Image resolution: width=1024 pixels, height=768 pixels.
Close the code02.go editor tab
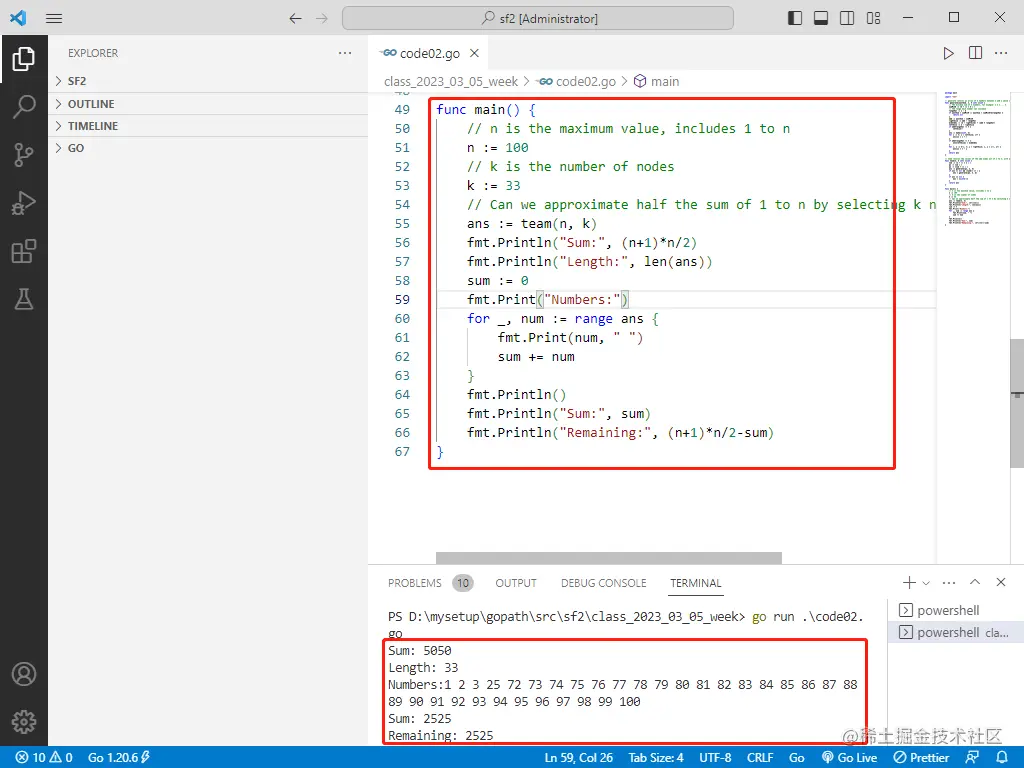pyautogui.click(x=475, y=53)
